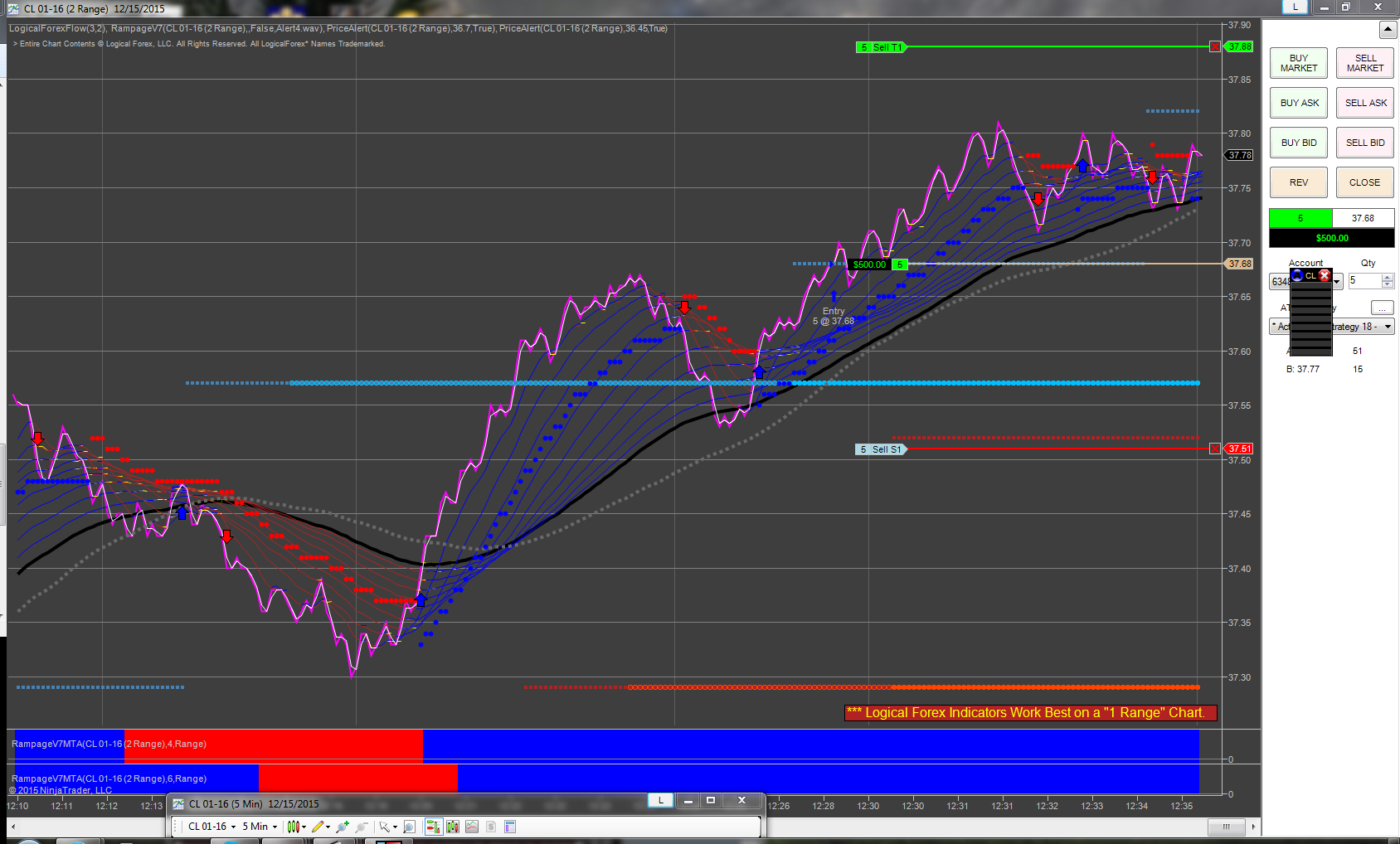Click the chart properties panel icon
This screenshot has height=844, width=1400.
(510, 827)
